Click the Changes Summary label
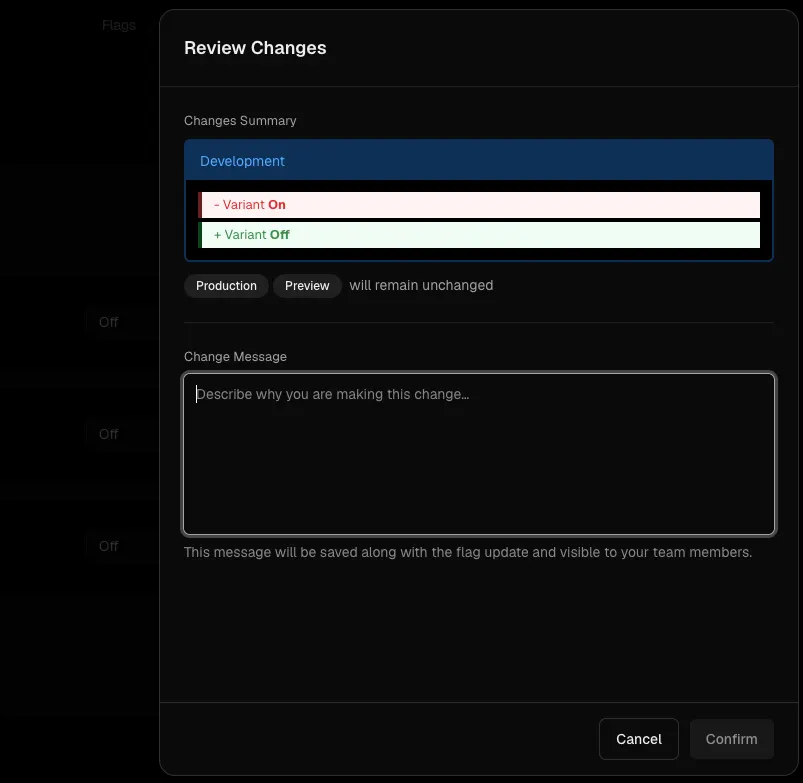 pos(240,121)
